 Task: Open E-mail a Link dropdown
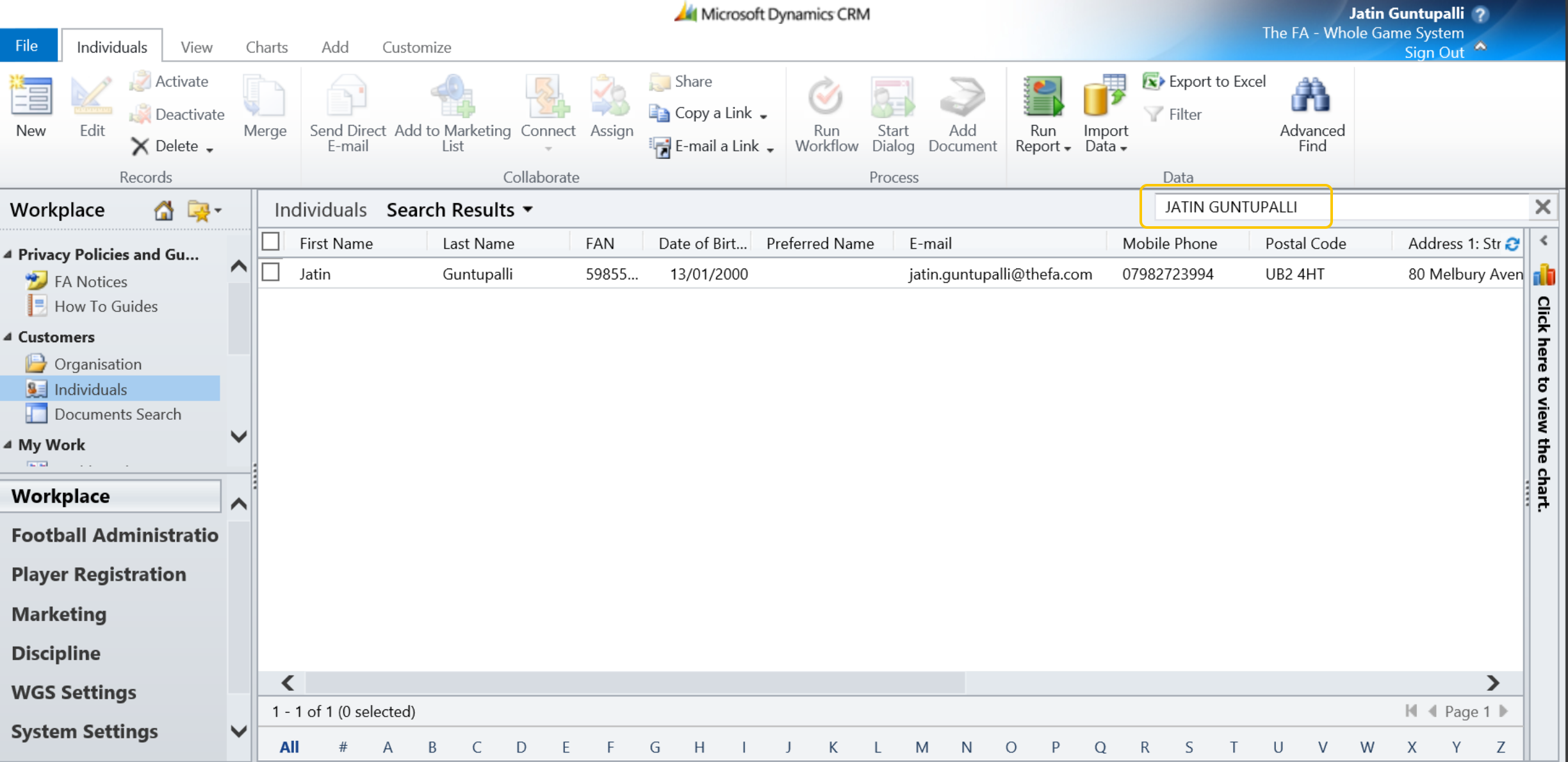point(770,149)
